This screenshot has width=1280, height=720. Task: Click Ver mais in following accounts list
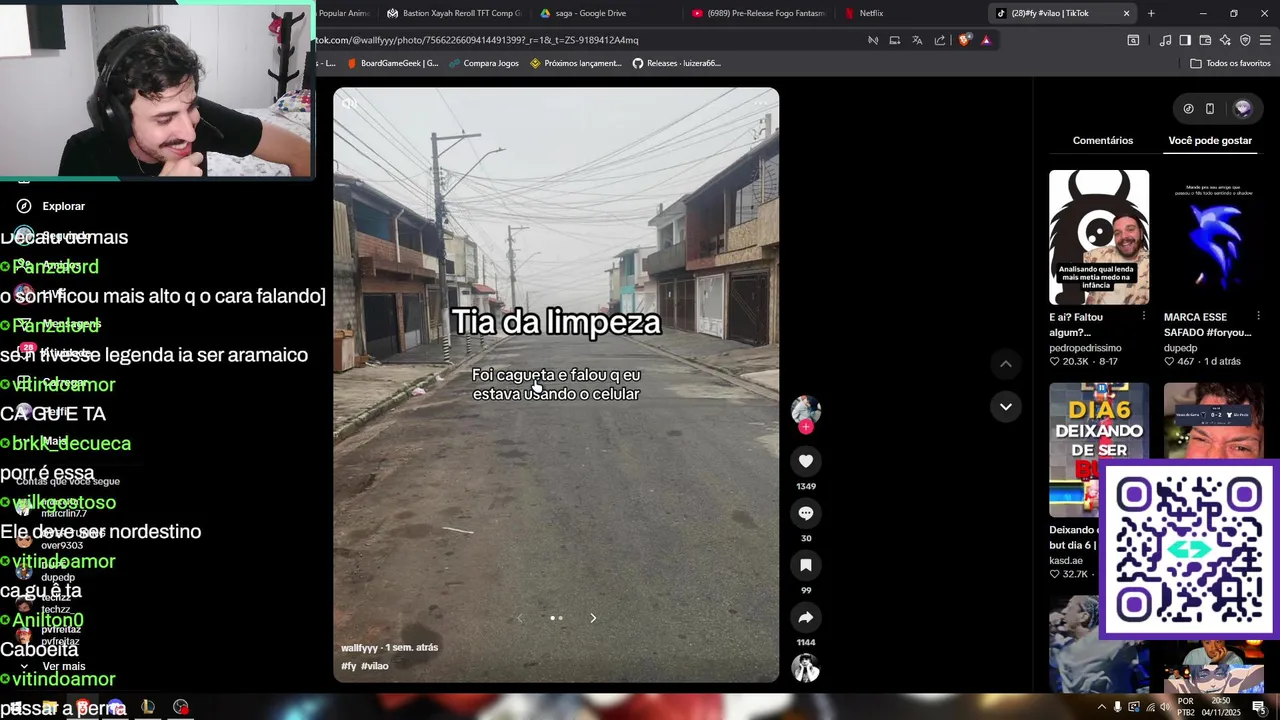click(x=64, y=666)
